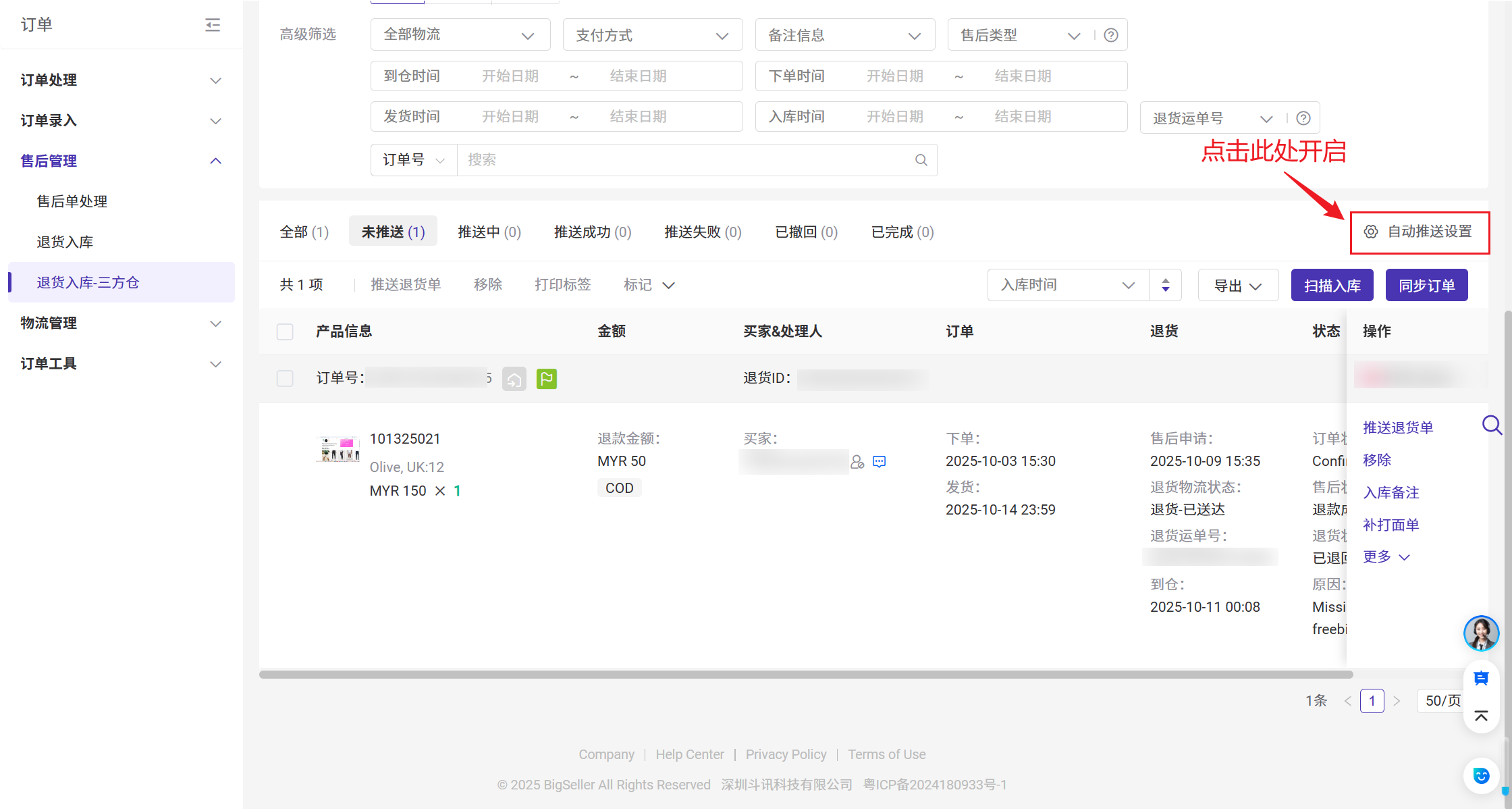Collapse the sidebar menu icon
The width and height of the screenshot is (1512, 809).
coord(213,25)
